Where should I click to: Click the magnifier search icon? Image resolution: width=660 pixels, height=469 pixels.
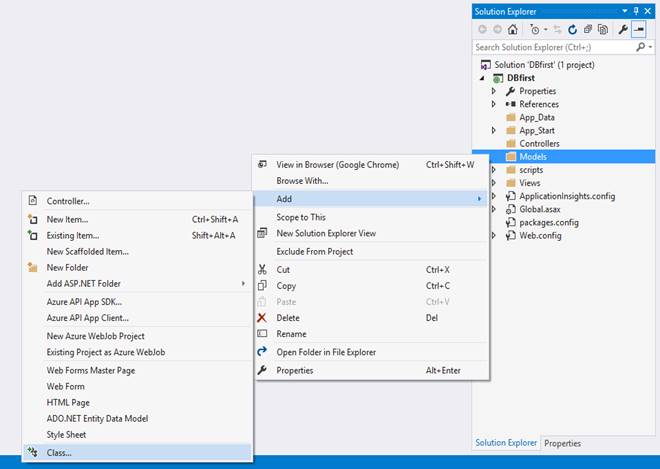coord(641,47)
